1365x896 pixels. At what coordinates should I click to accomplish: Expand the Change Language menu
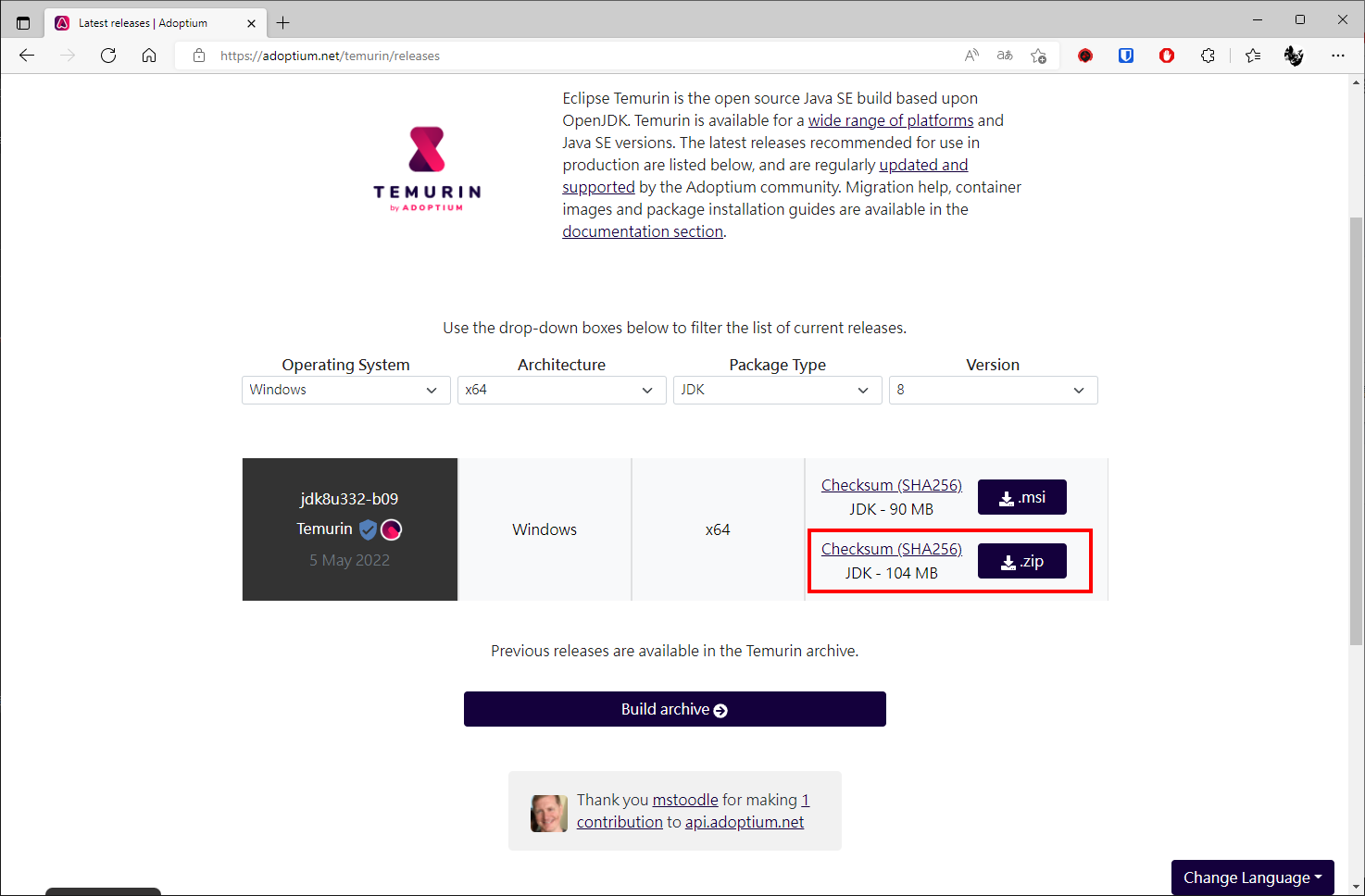coord(1252,877)
